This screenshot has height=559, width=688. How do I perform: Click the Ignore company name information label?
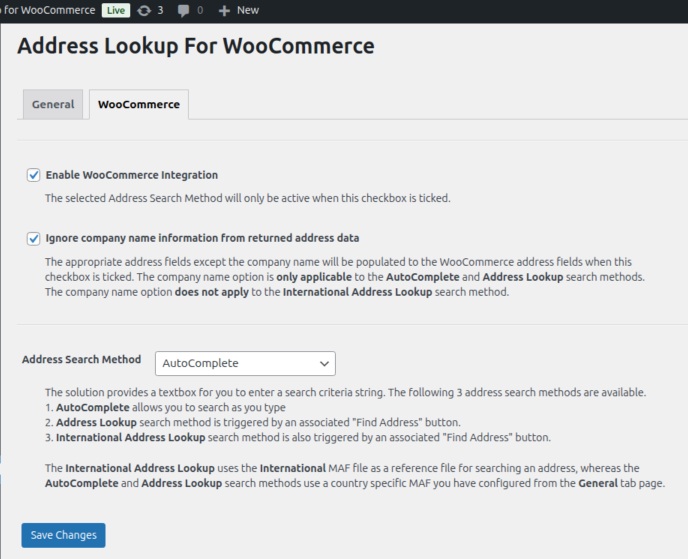(x=202, y=238)
